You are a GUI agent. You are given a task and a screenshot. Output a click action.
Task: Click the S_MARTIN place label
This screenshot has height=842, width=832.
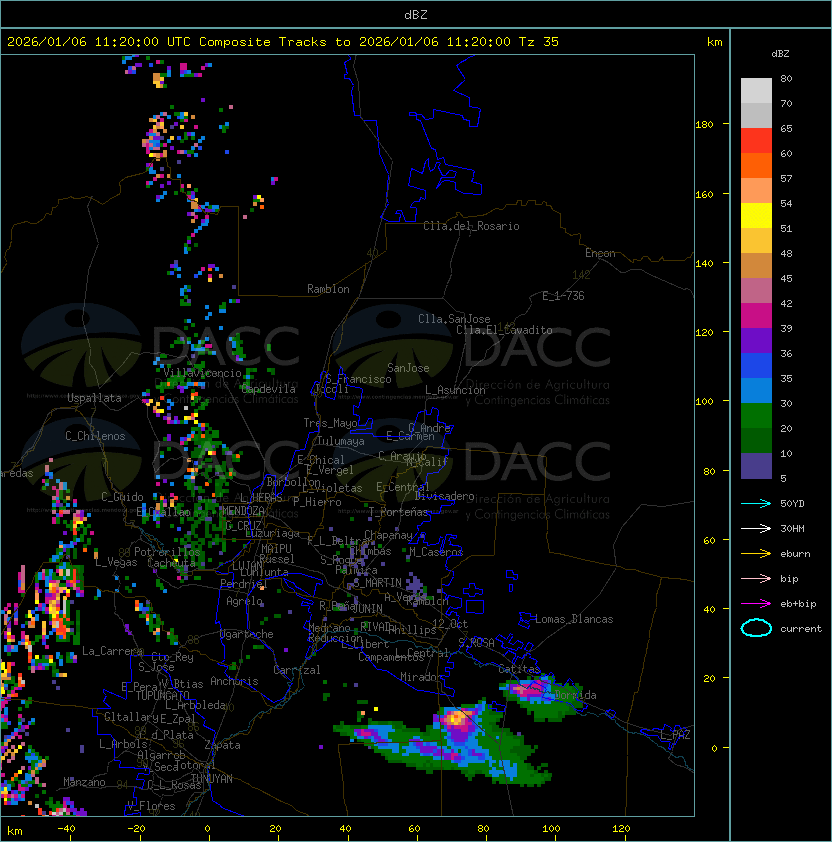point(377,582)
